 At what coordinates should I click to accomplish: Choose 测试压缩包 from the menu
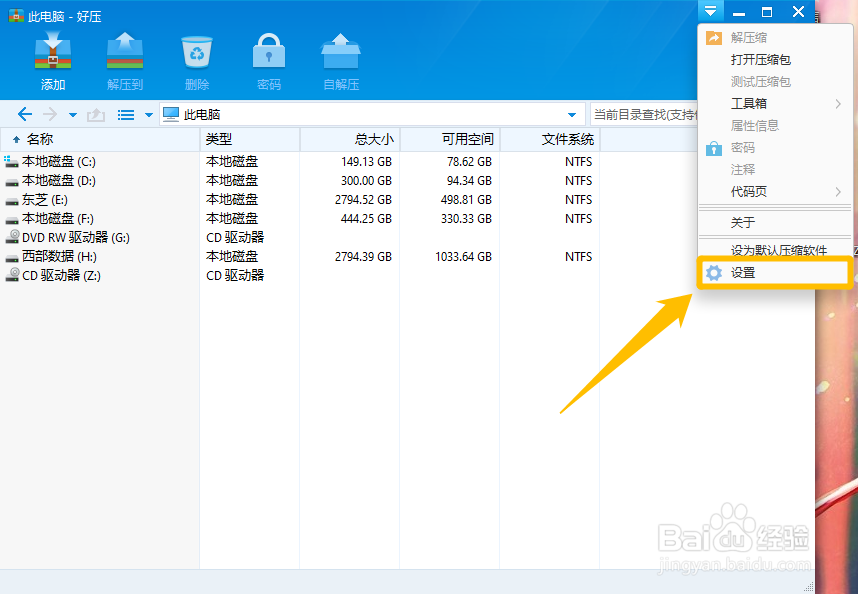click(775, 81)
